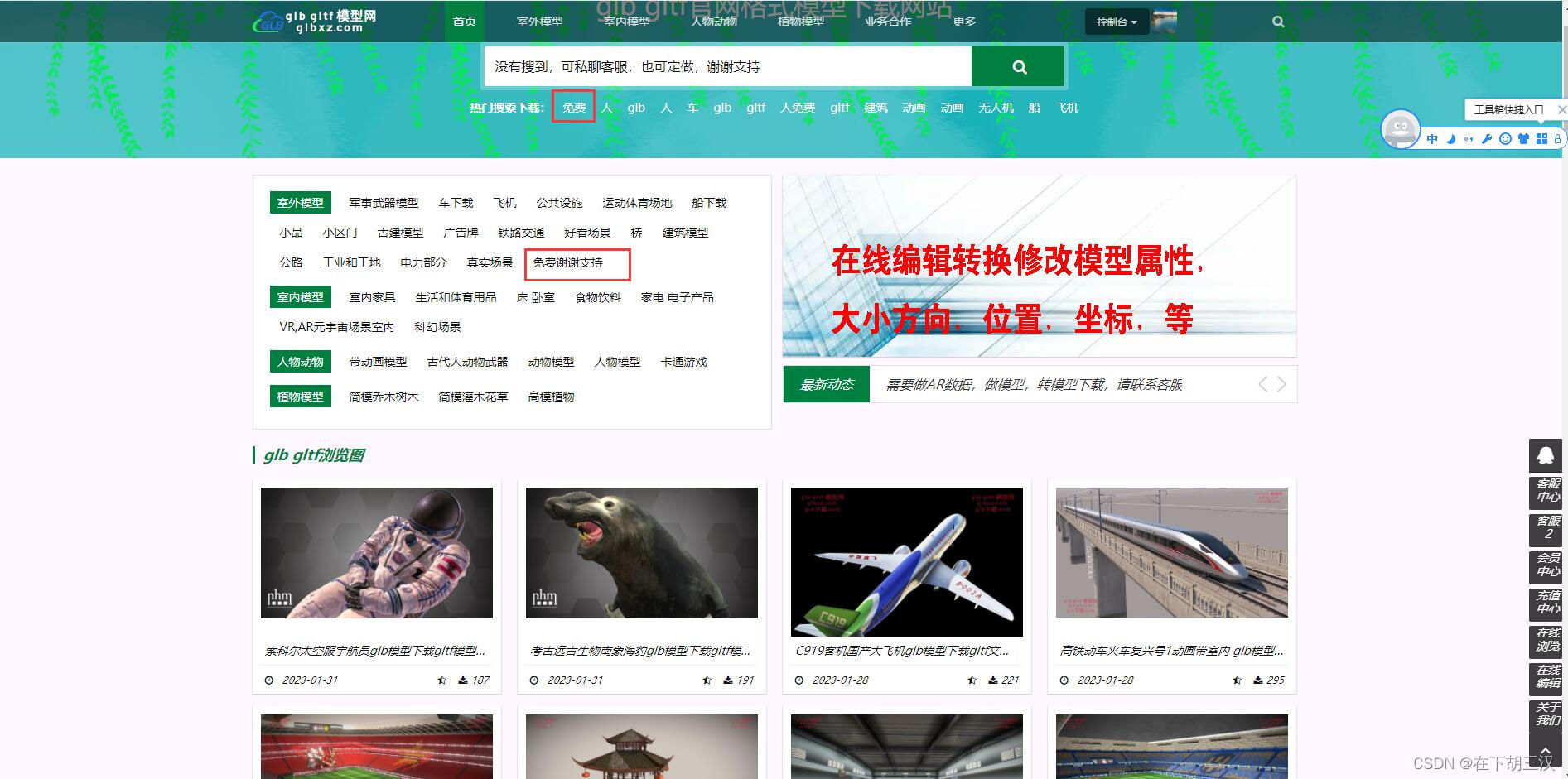Go to 首页 tab

point(465,22)
